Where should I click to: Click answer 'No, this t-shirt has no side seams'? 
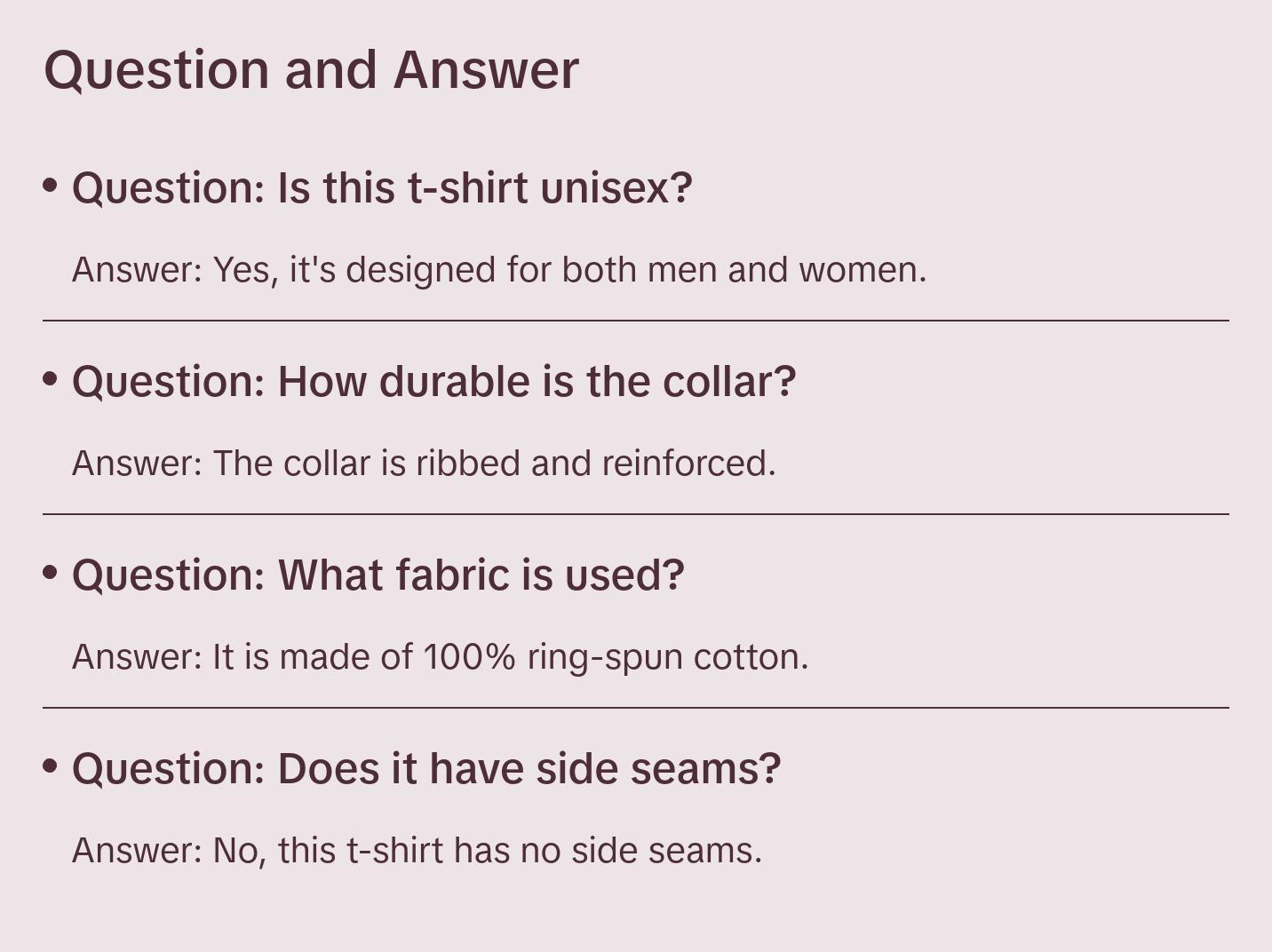(417, 851)
